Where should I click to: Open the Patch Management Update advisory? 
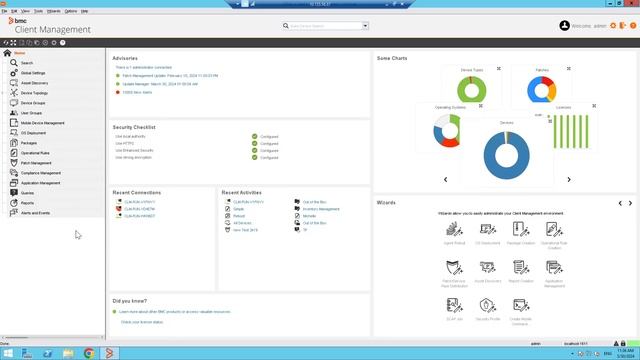tap(170, 76)
